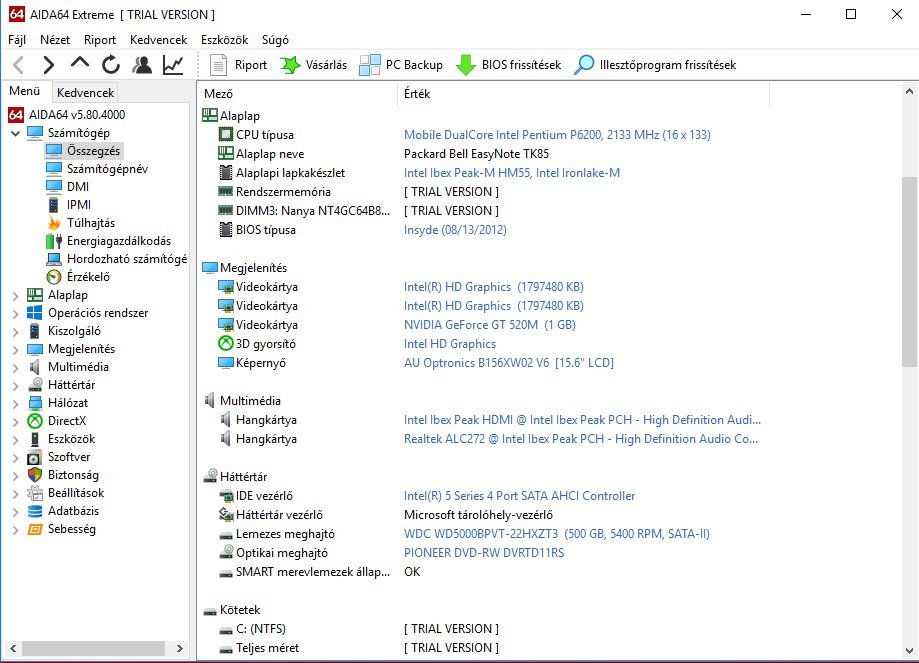Click the green Vásárlás star icon

tap(290, 64)
